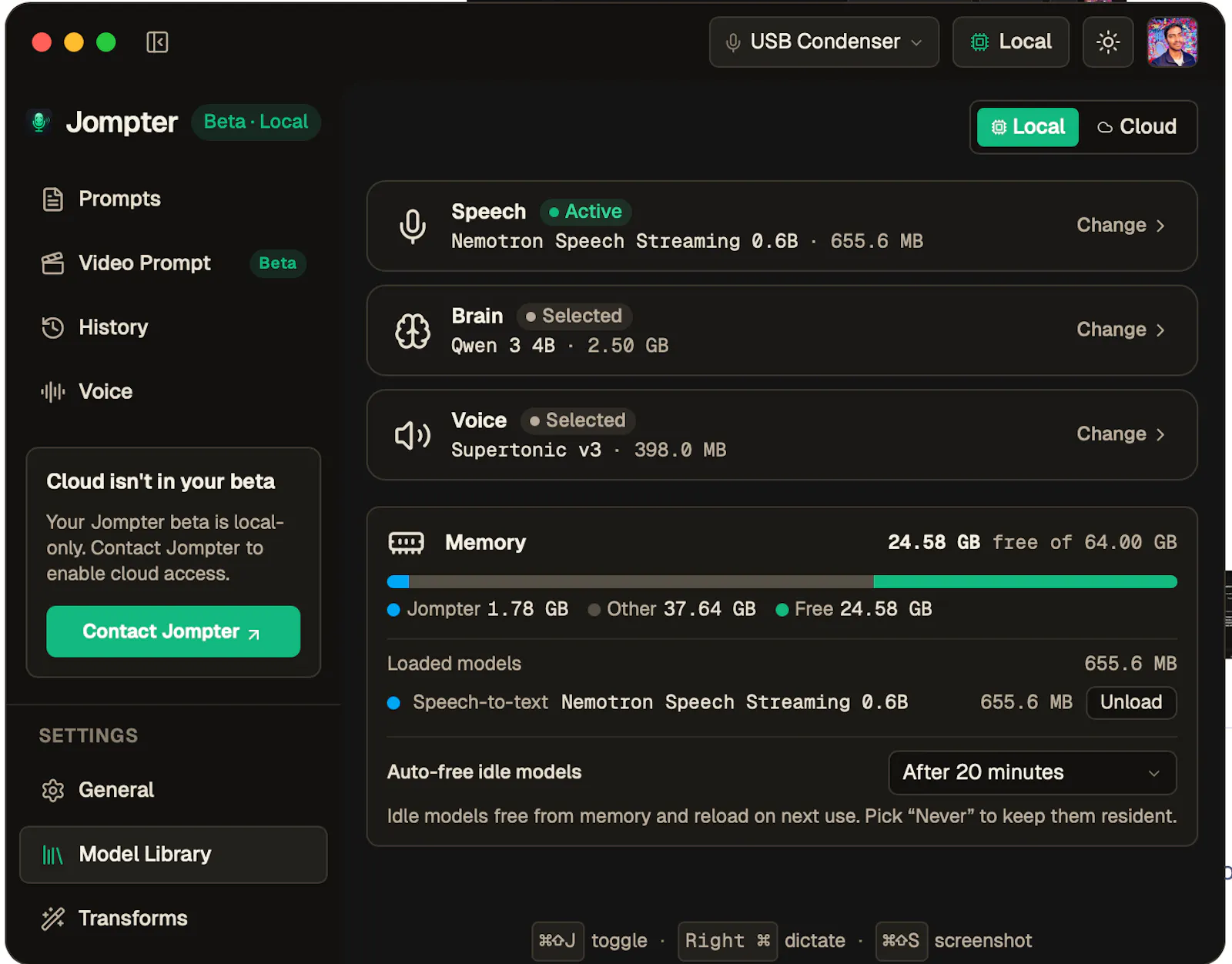
Task: Click the Video Prompt clapperboard icon
Action: coord(52,263)
